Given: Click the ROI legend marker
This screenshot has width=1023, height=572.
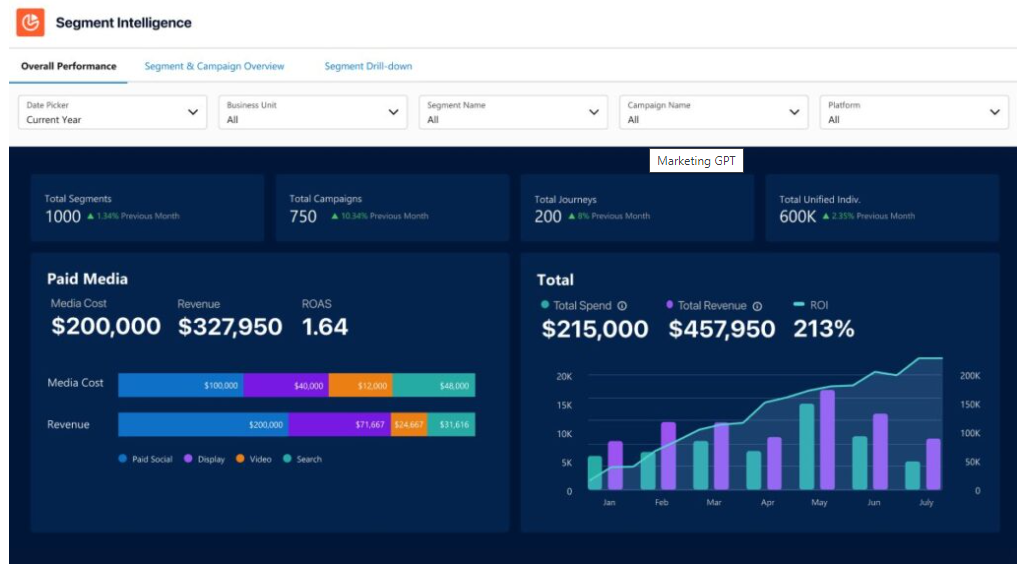Looking at the screenshot, I should 799,304.
